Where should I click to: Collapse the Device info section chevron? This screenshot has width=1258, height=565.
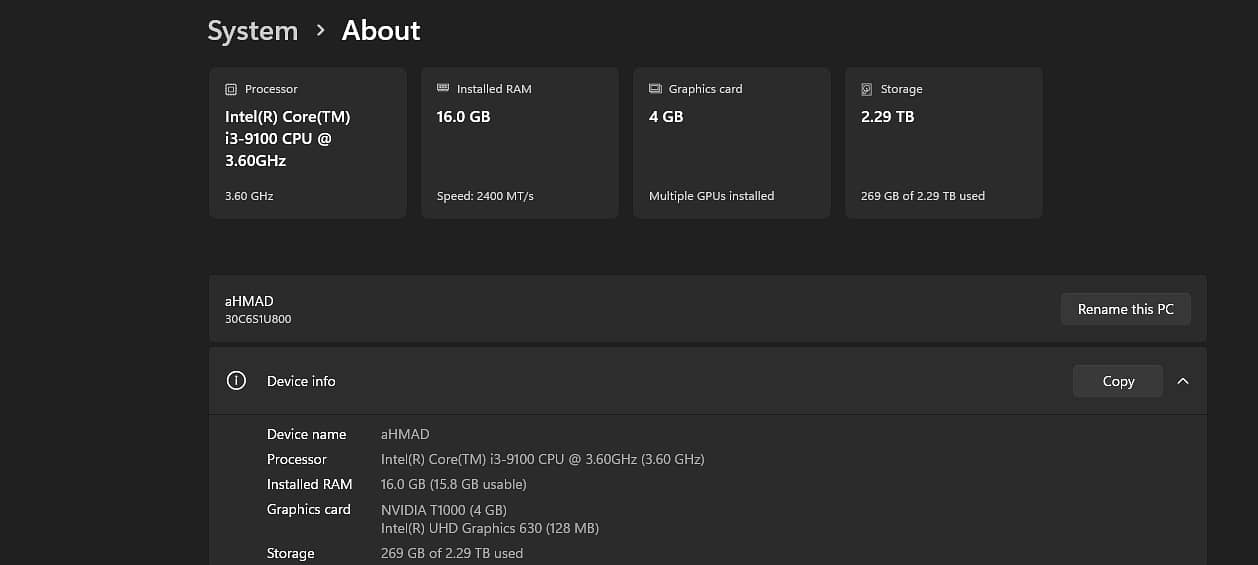[1183, 381]
